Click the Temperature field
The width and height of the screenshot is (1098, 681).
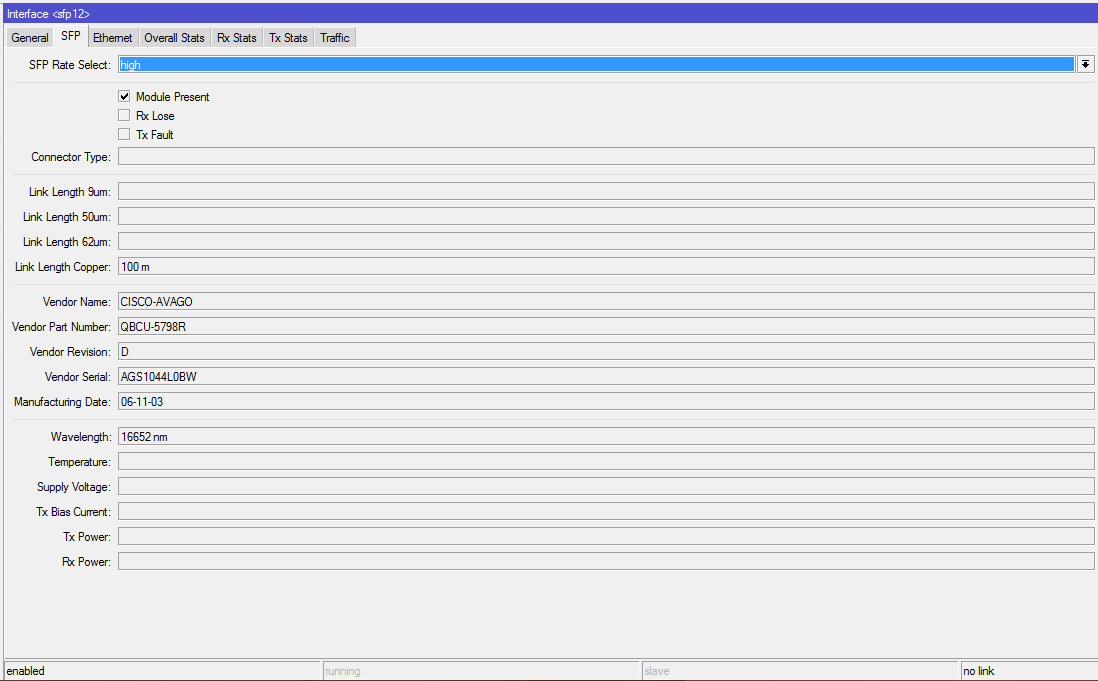[606, 461]
